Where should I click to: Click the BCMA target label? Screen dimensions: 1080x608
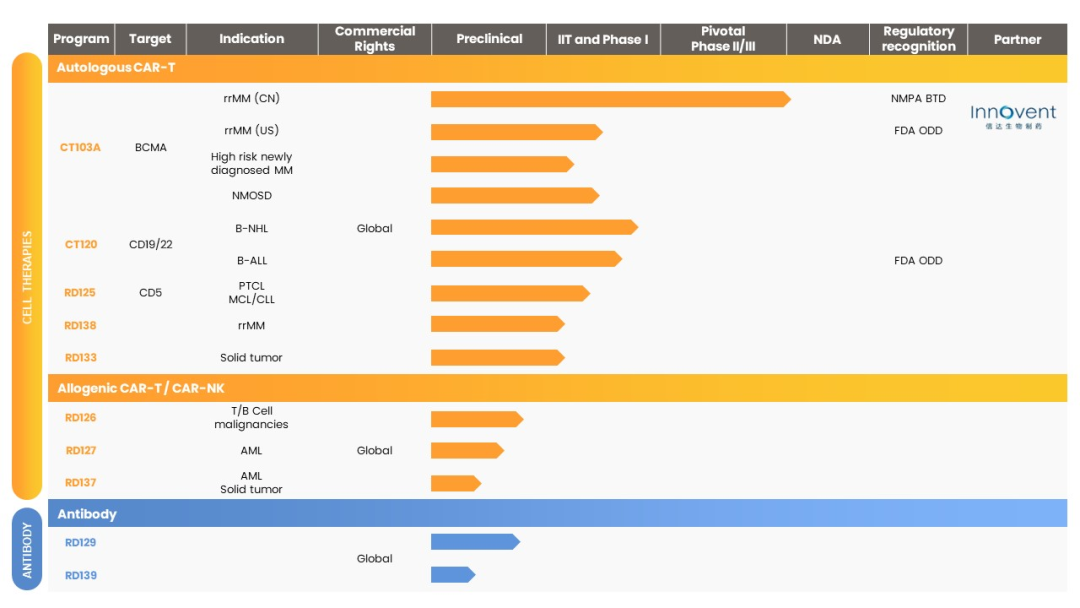click(151, 147)
